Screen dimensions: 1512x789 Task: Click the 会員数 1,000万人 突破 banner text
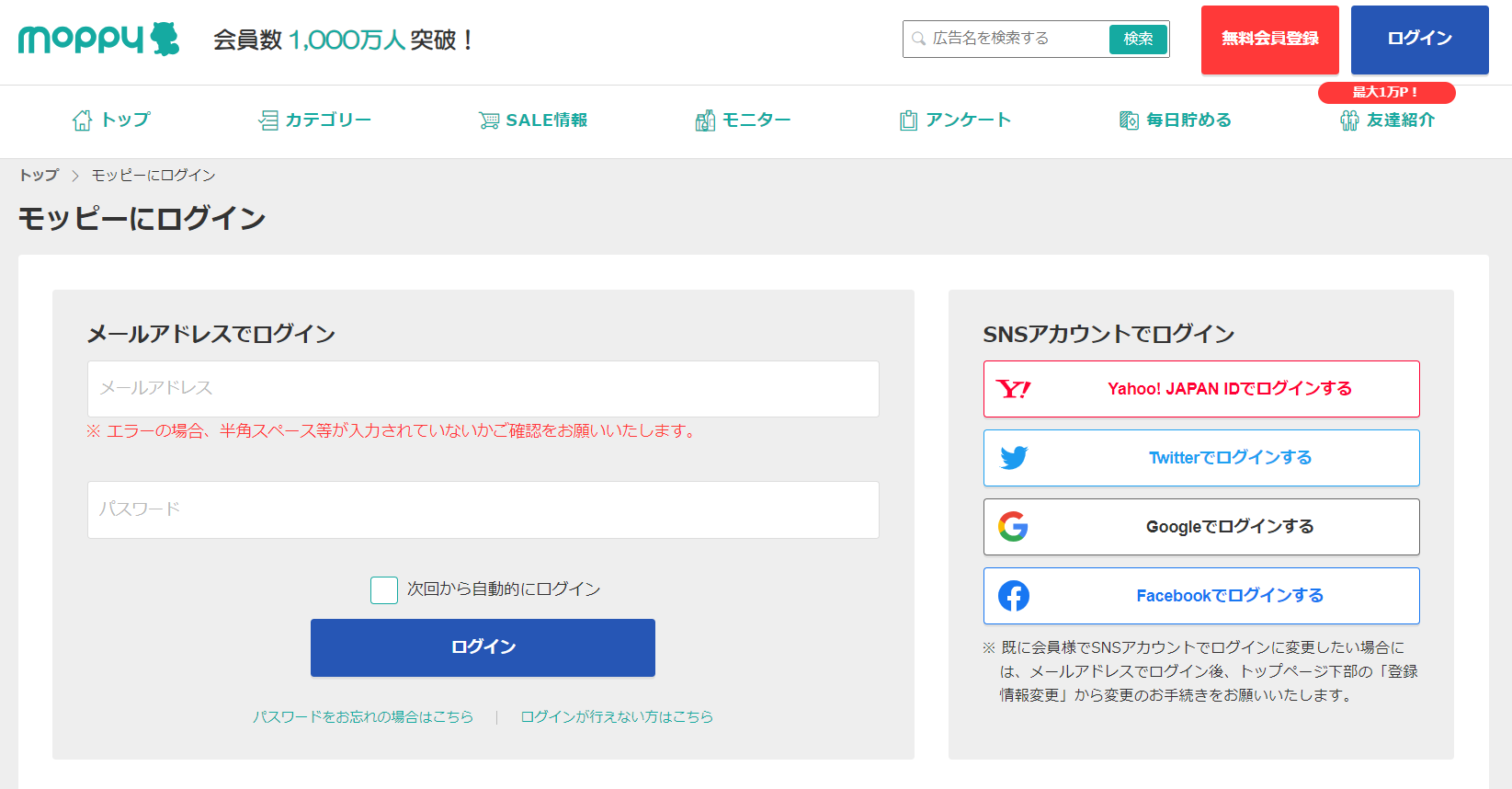(342, 40)
